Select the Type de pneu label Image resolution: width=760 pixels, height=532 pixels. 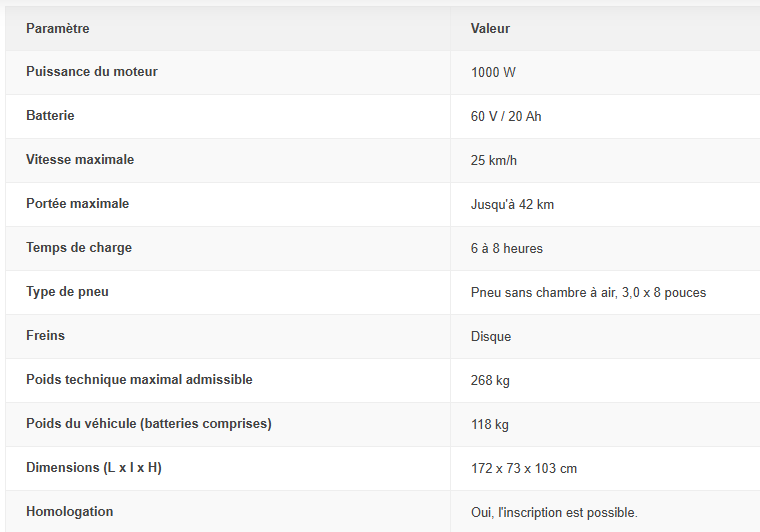pos(67,292)
